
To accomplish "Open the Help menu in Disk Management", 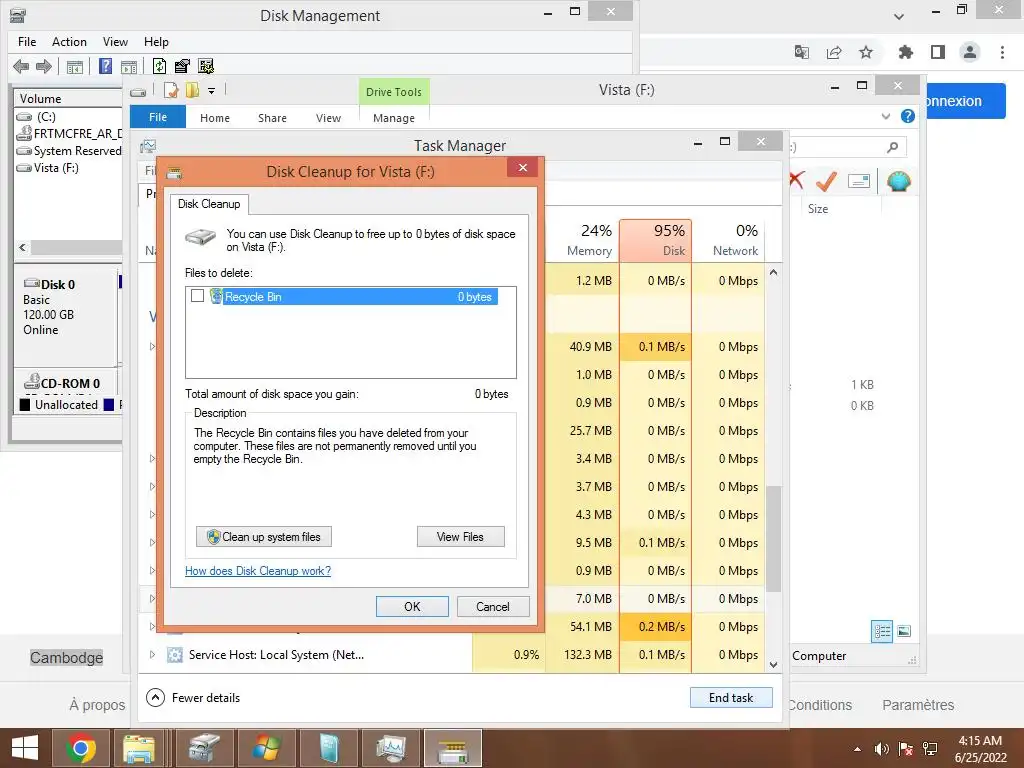I will (156, 42).
